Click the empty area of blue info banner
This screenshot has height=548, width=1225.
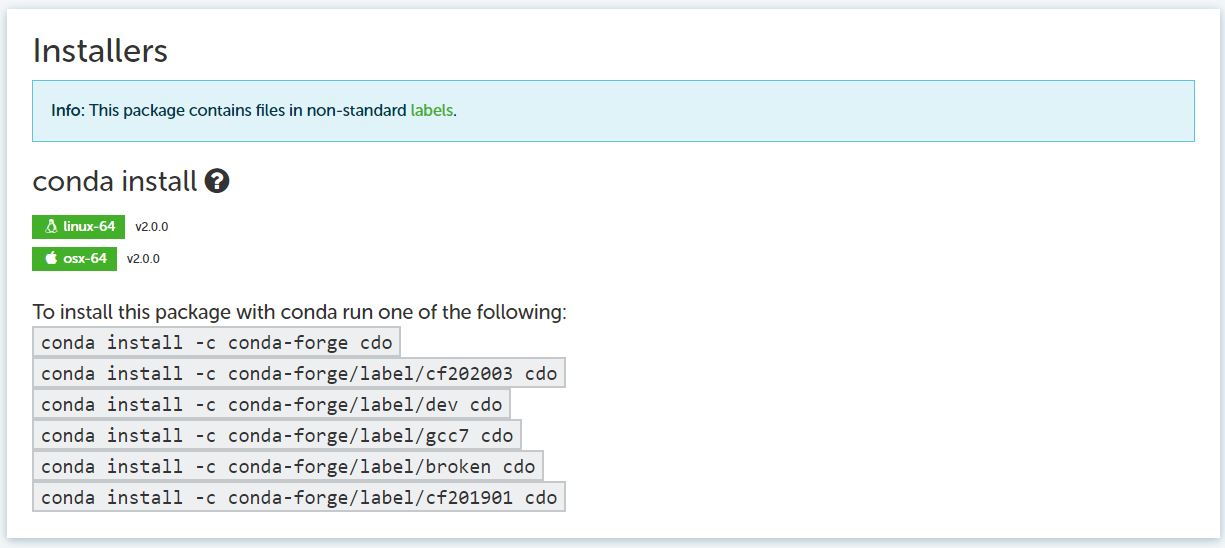click(820, 111)
